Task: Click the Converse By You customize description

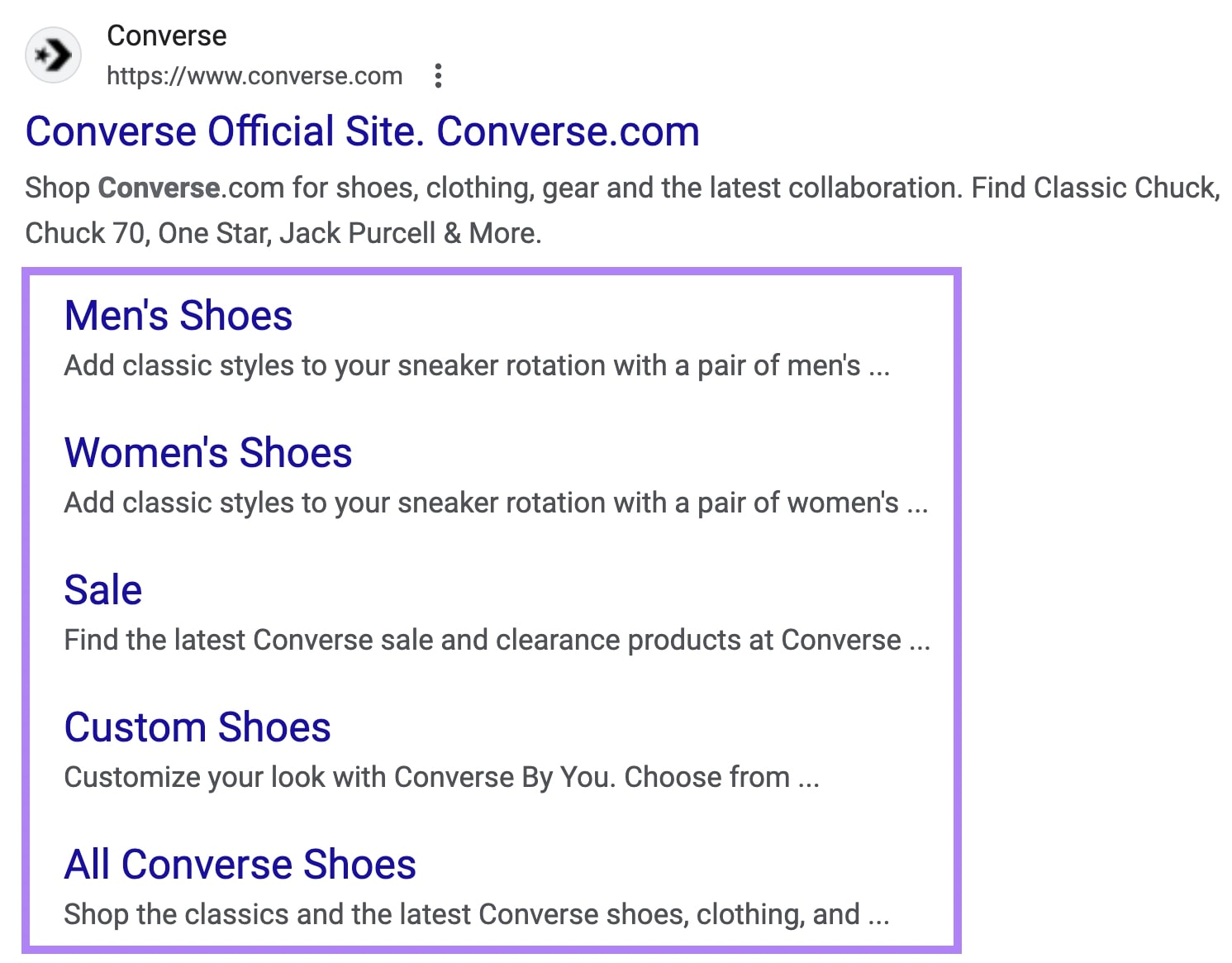Action: pos(441,776)
